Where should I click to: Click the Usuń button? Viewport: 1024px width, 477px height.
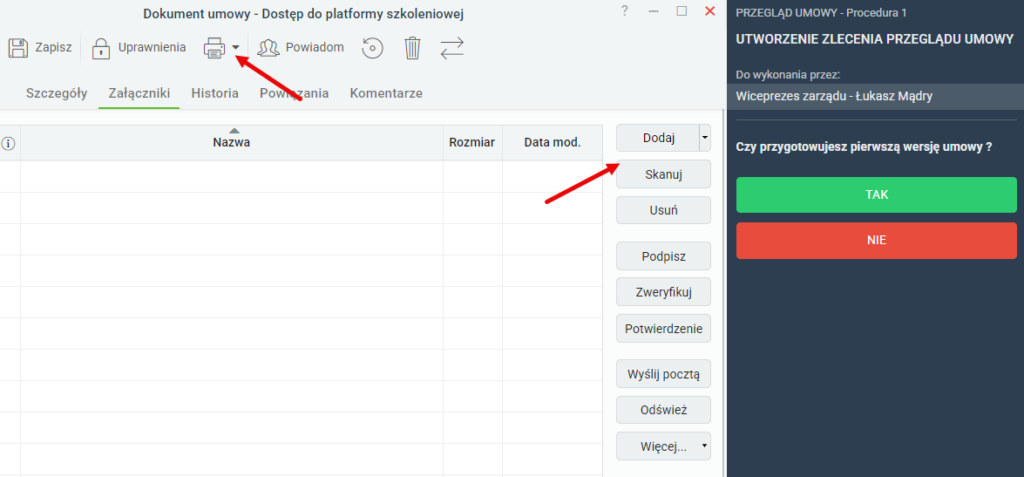(664, 210)
